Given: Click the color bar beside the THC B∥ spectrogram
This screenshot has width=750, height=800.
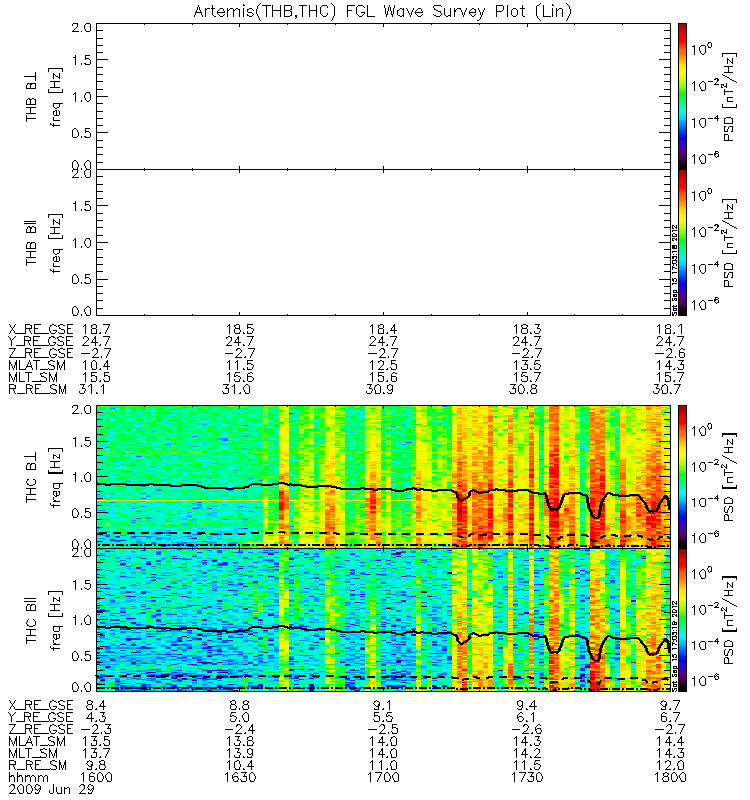Looking at the screenshot, I should tap(682, 620).
